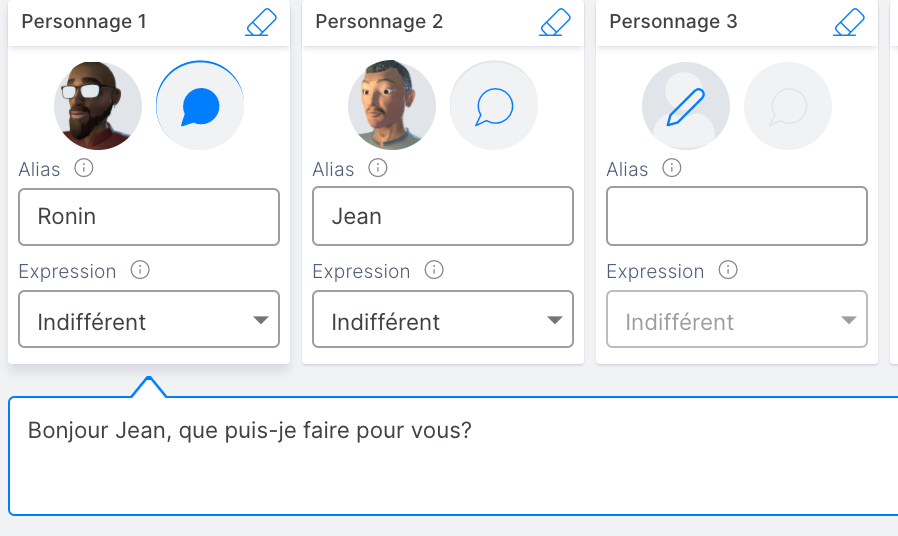Click Personnage 3 greyed speech bubble
This screenshot has height=536, width=898.
pos(787,106)
